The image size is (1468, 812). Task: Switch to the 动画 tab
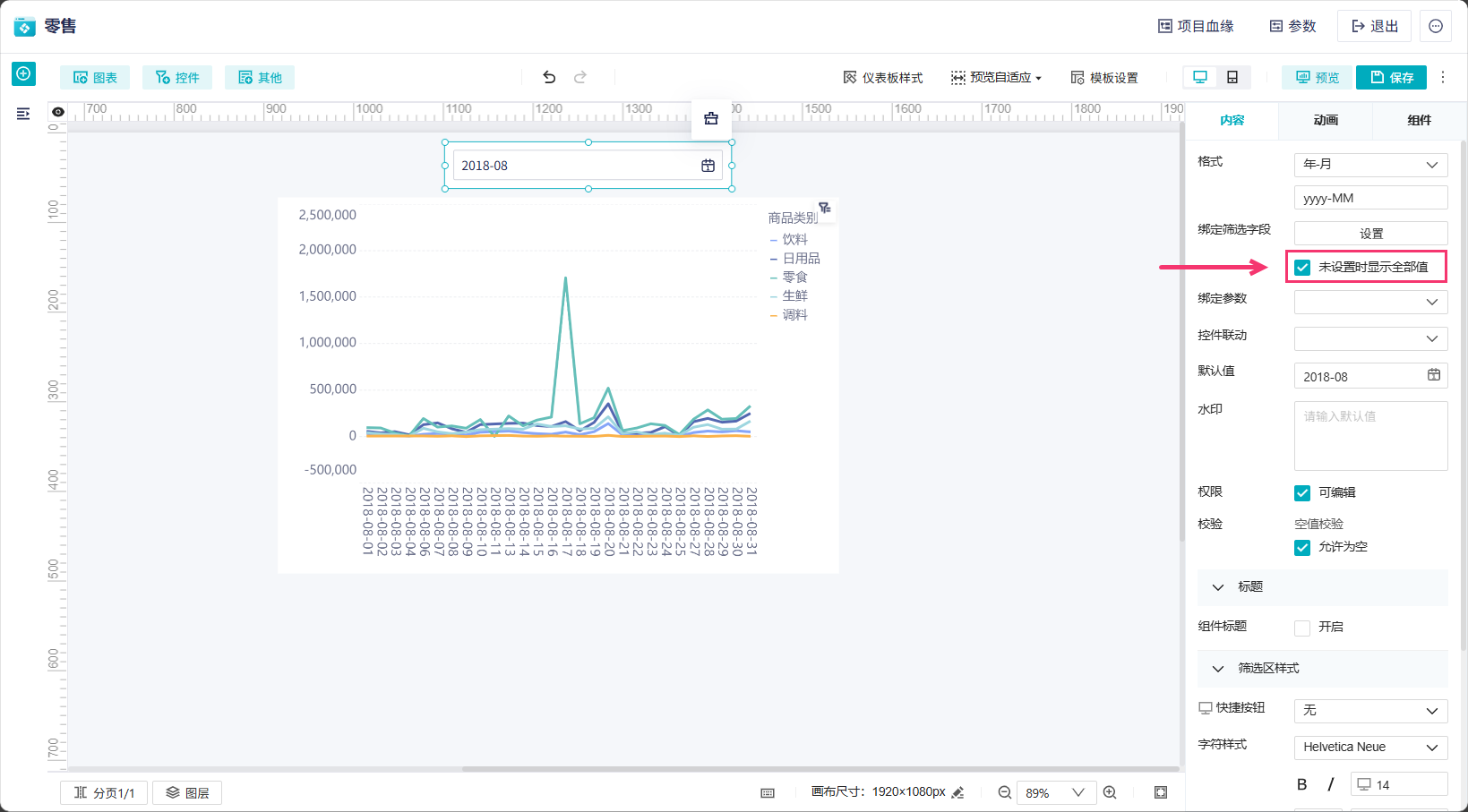1326,121
